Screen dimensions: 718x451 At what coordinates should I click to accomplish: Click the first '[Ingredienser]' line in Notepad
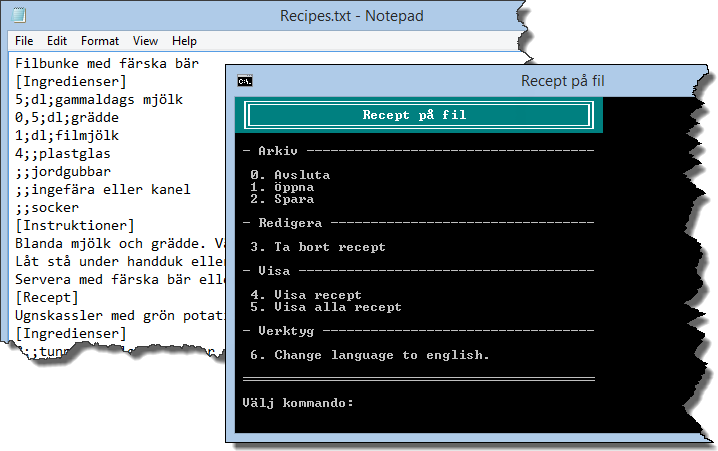[x=71, y=82]
